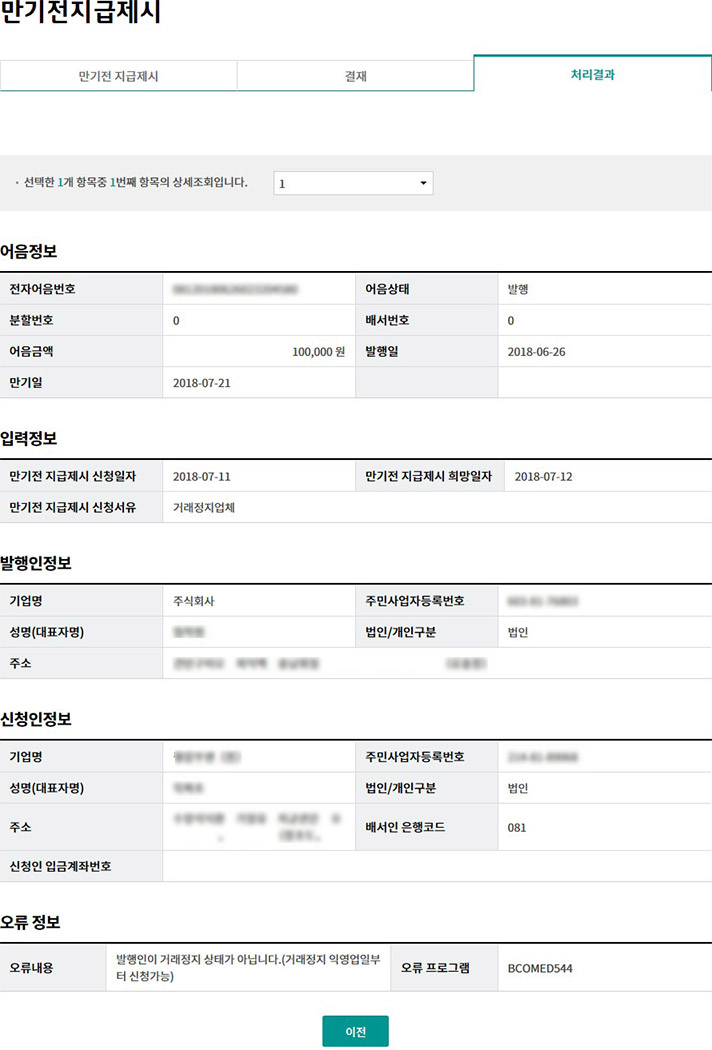The height and width of the screenshot is (1050, 712).
Task: Click the 신청서유 value 거래정지업체
Action: (x=204, y=507)
